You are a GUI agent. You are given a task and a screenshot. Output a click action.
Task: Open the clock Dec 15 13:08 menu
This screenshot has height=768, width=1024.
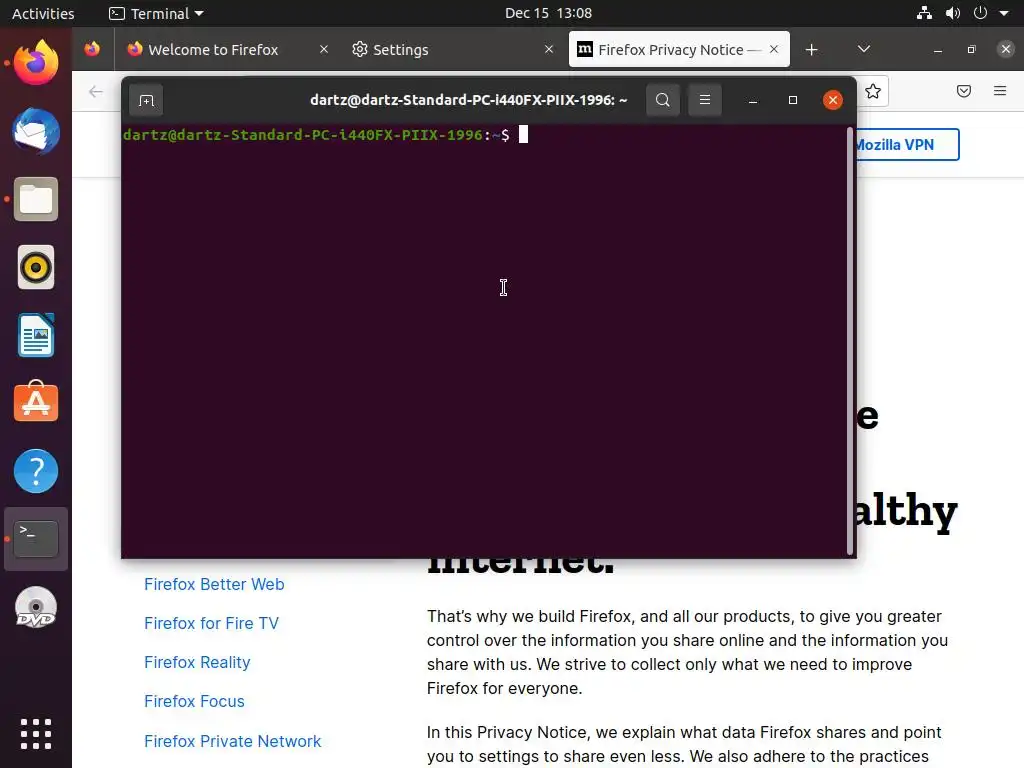(x=549, y=13)
